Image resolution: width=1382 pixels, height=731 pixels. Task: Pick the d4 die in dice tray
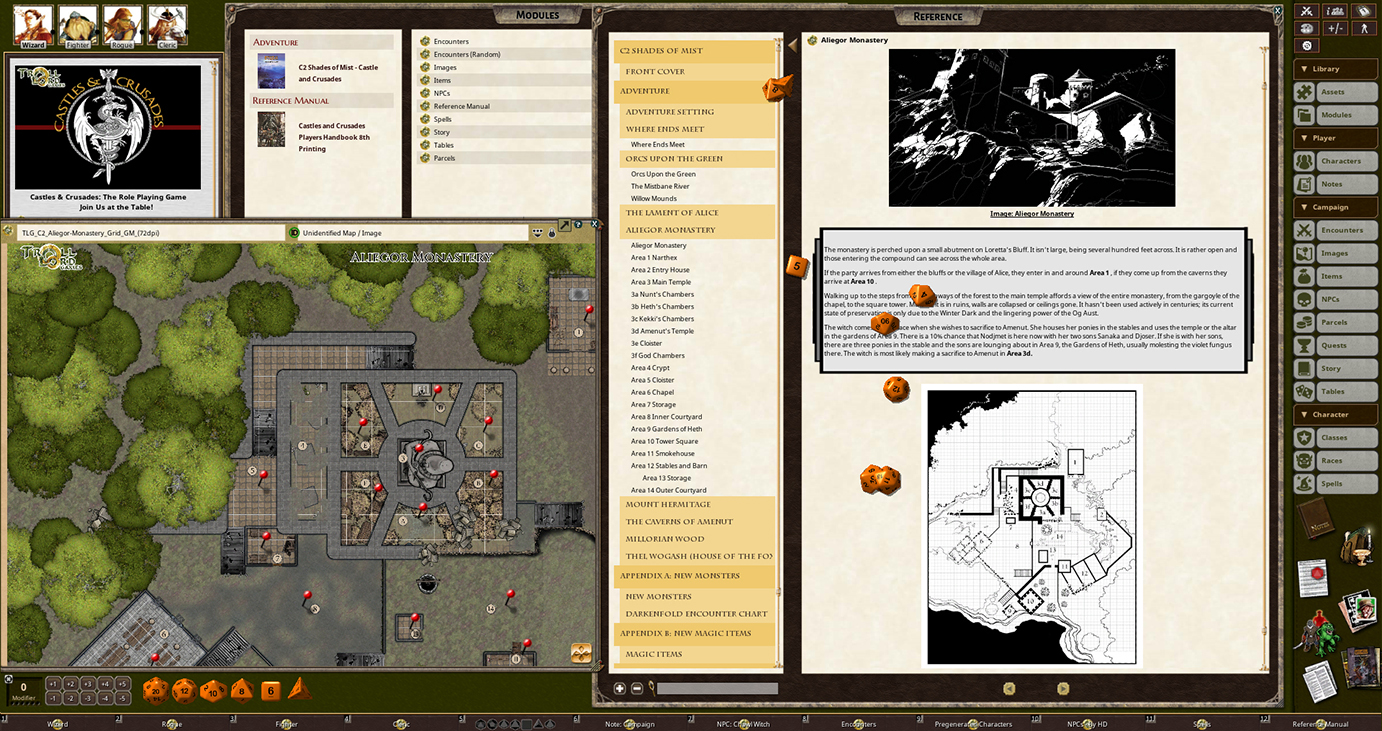[x=300, y=690]
